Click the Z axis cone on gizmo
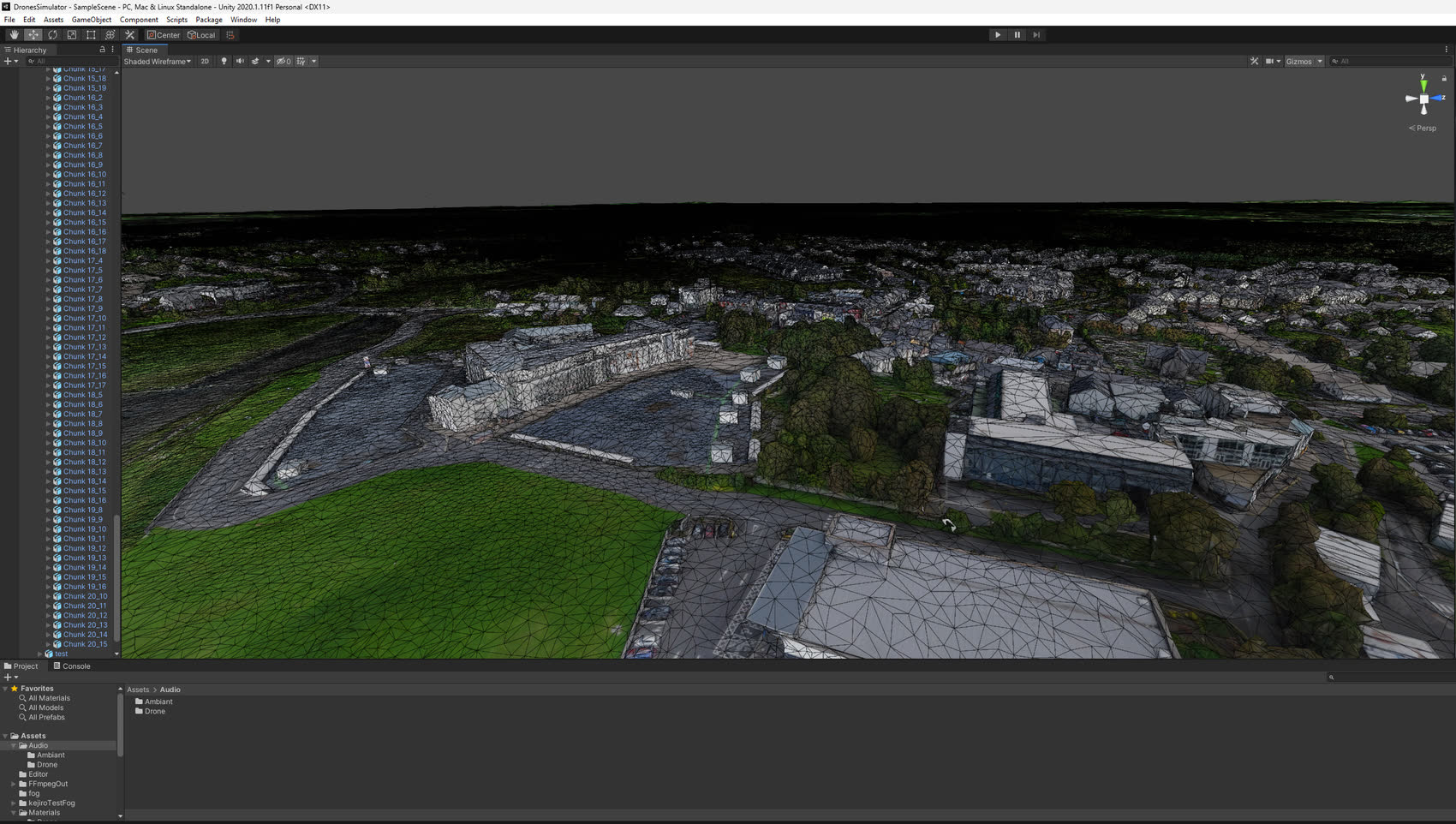This screenshot has height=824, width=1456. click(x=1437, y=98)
